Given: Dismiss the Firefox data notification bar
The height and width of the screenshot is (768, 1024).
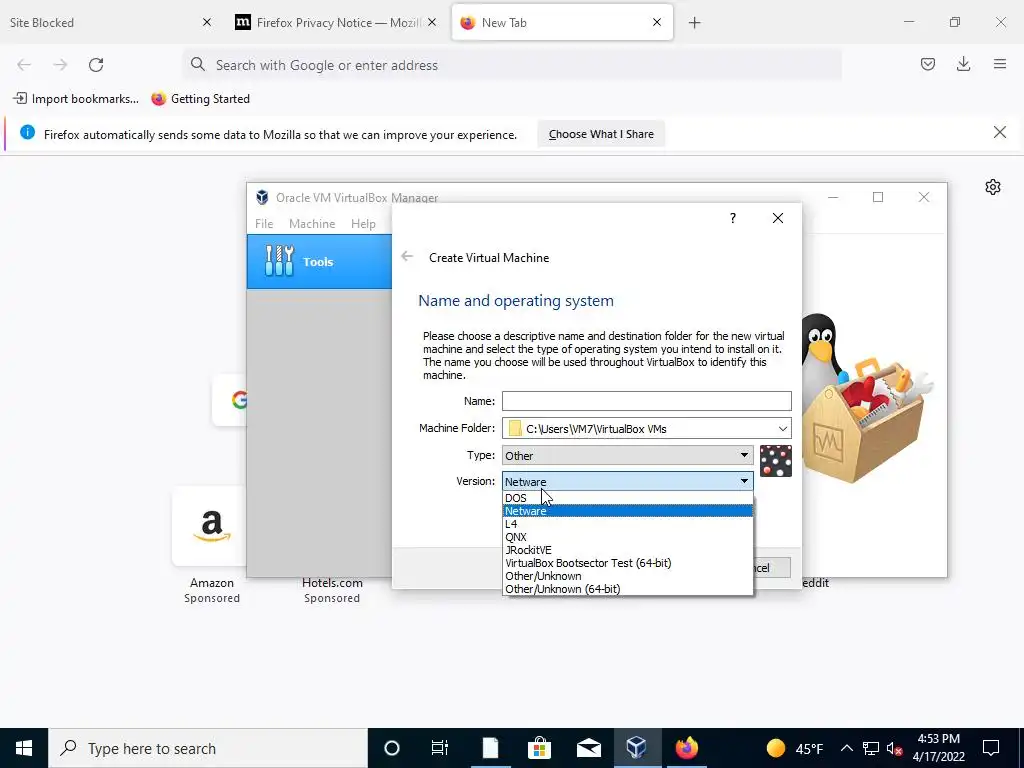Looking at the screenshot, I should 1000,133.
